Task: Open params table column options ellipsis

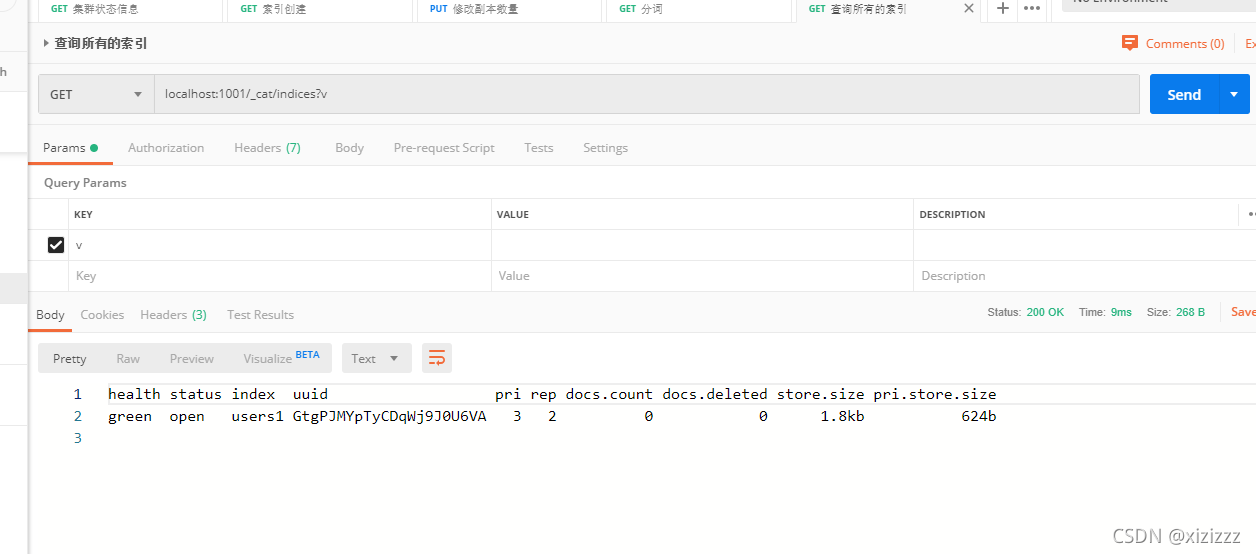Action: coord(1250,214)
